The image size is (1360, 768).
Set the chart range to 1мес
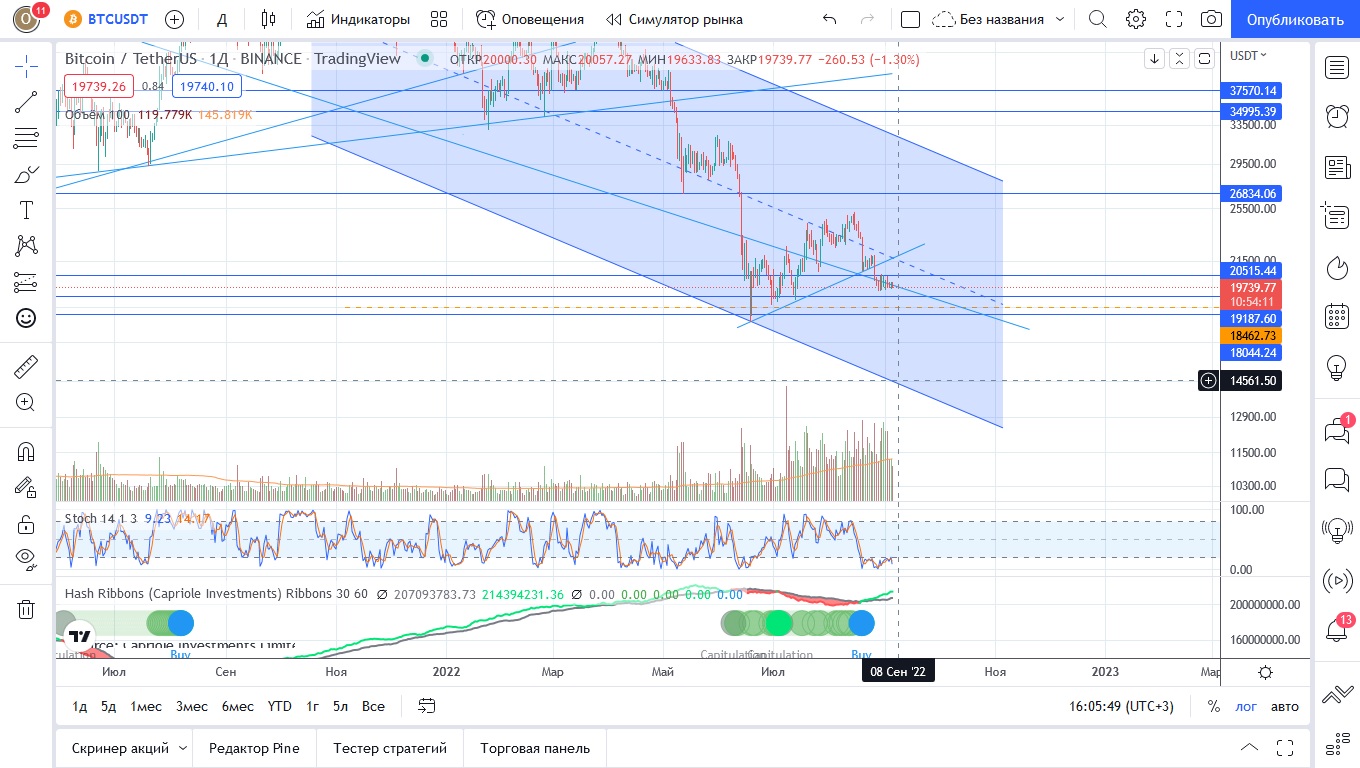[x=146, y=706]
